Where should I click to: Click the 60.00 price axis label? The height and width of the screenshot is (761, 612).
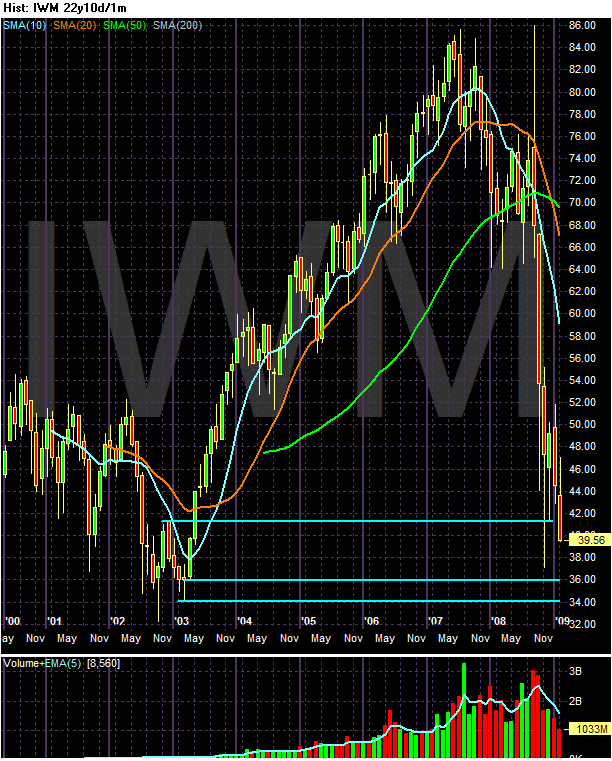tap(582, 313)
